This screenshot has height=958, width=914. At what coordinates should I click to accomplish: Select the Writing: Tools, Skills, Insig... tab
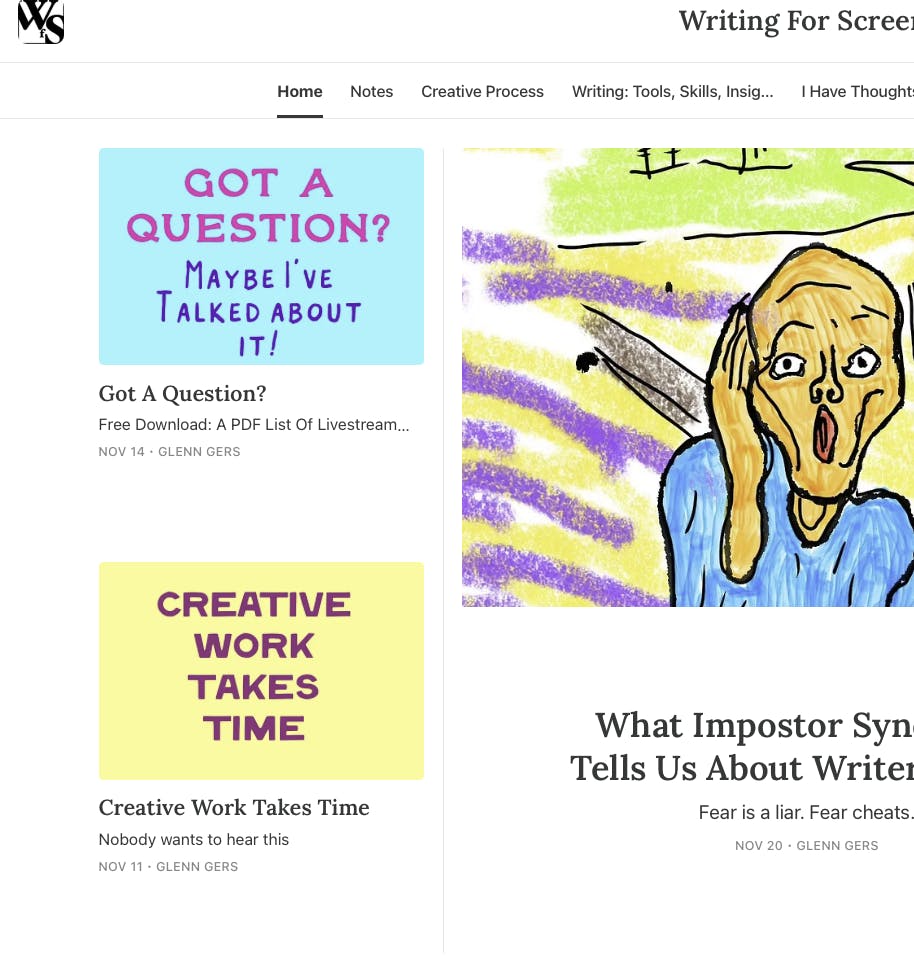tap(673, 92)
